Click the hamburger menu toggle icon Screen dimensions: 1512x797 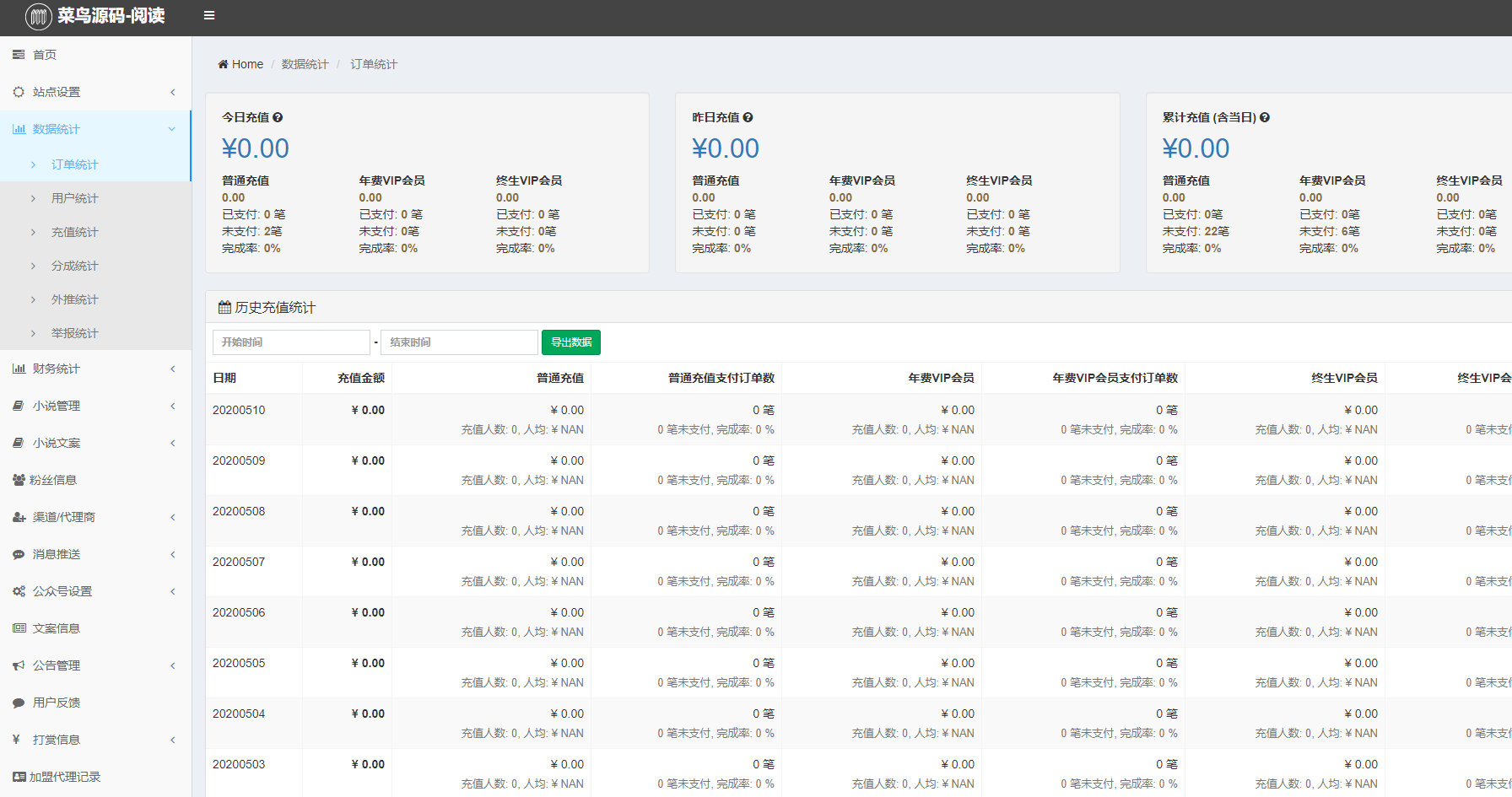click(x=209, y=15)
